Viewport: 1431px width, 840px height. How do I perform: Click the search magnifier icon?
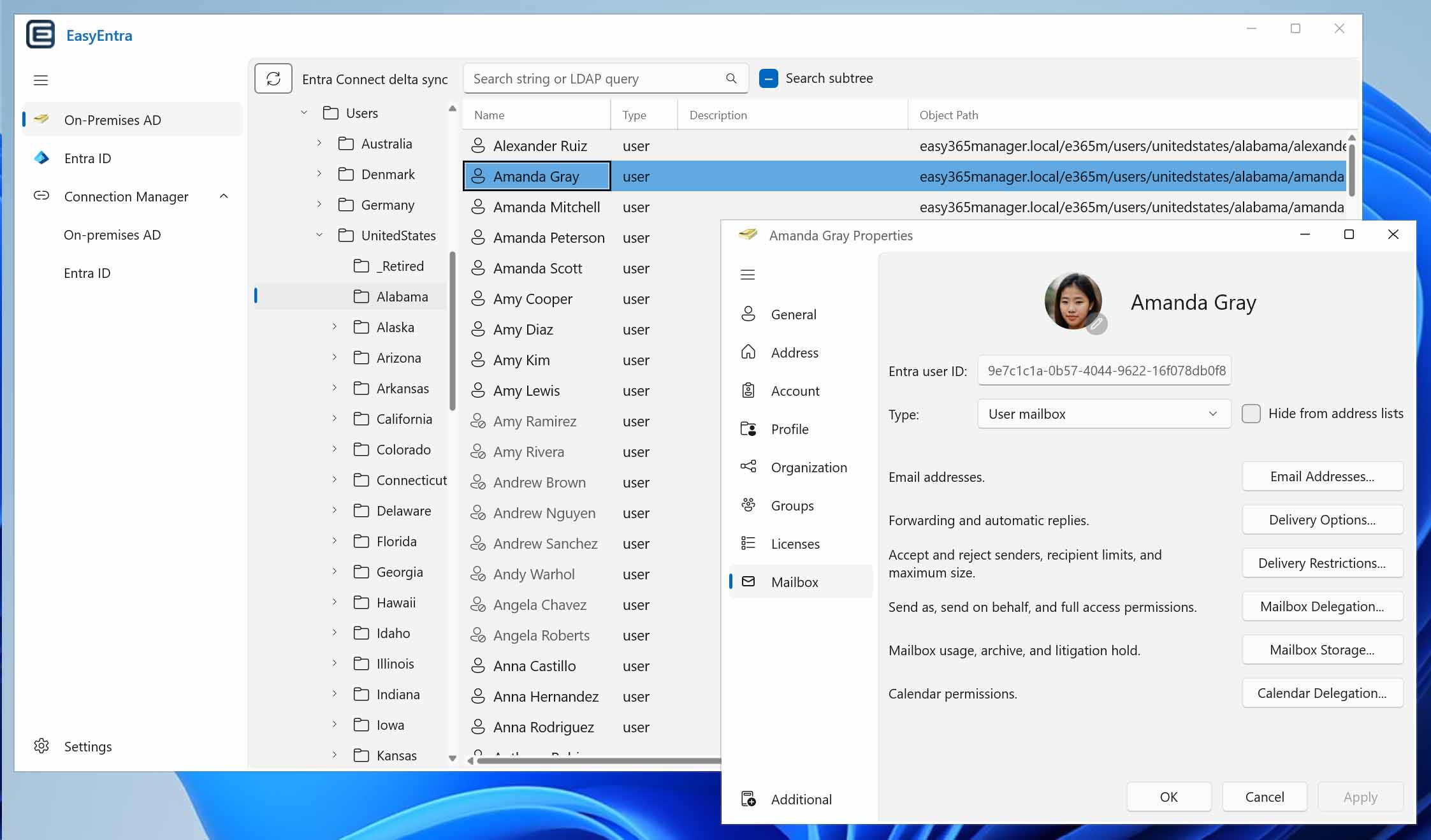click(731, 78)
